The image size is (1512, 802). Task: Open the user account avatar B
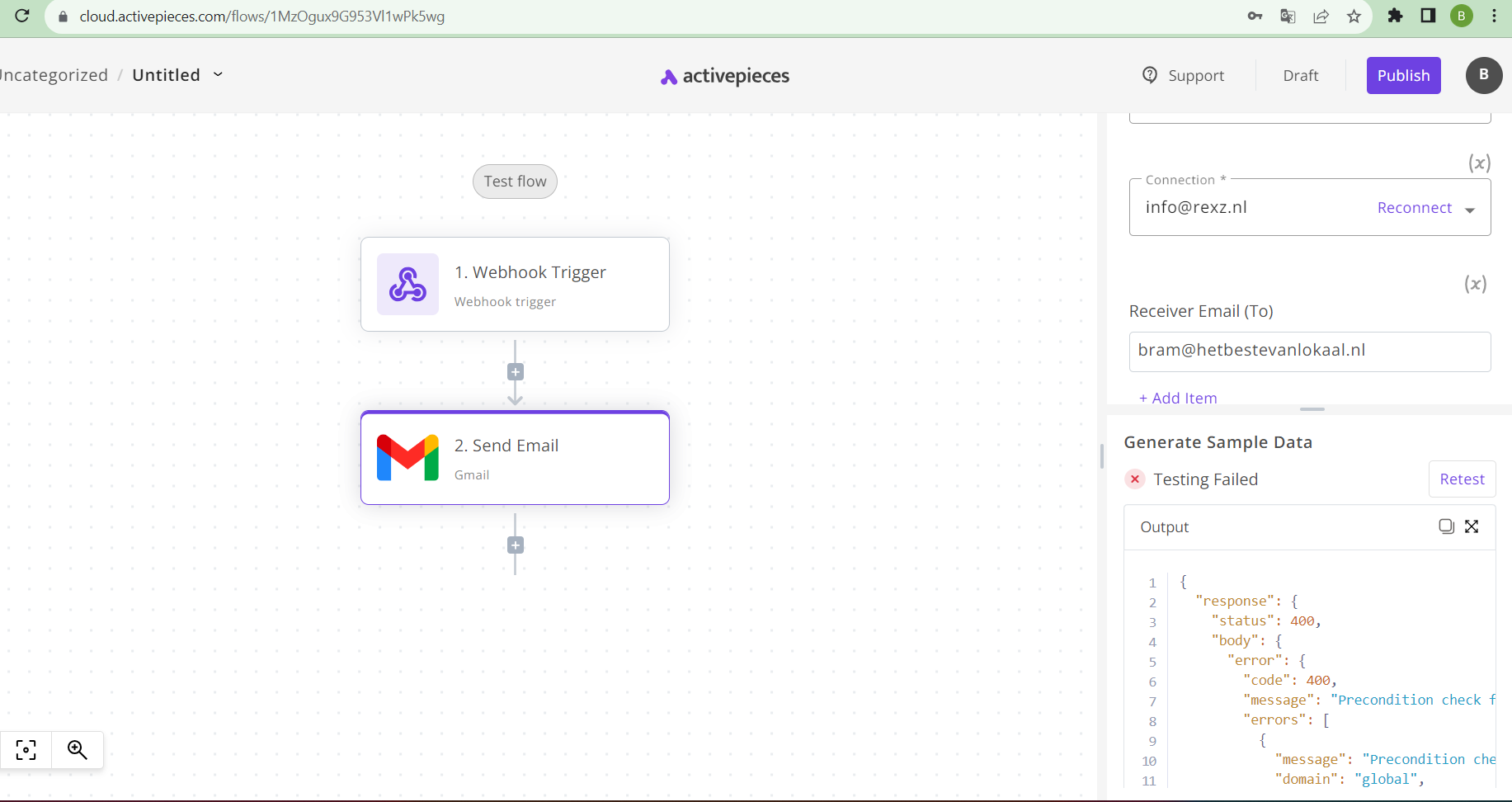pos(1483,75)
